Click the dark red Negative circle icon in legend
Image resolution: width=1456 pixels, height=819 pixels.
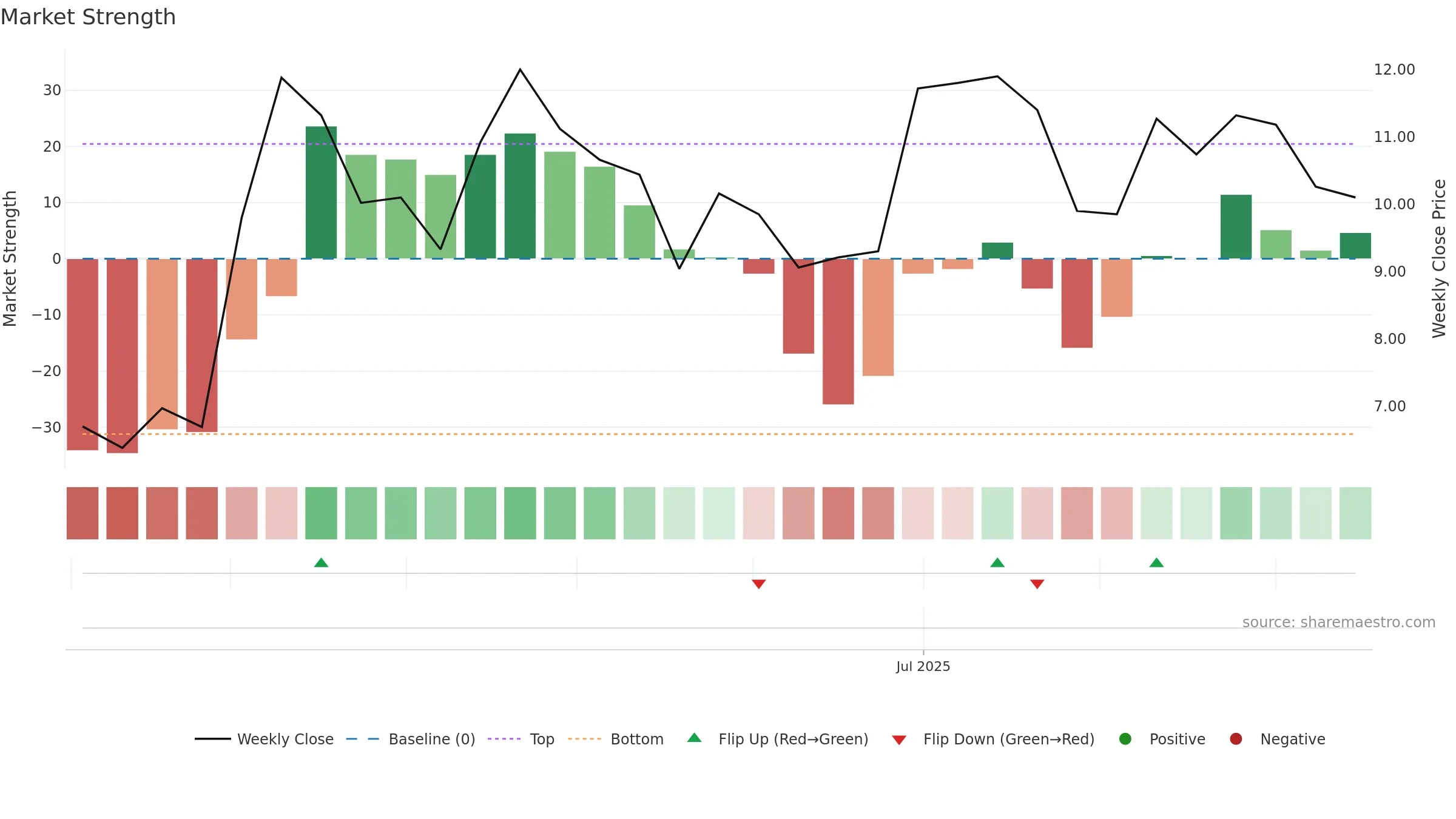1236,739
